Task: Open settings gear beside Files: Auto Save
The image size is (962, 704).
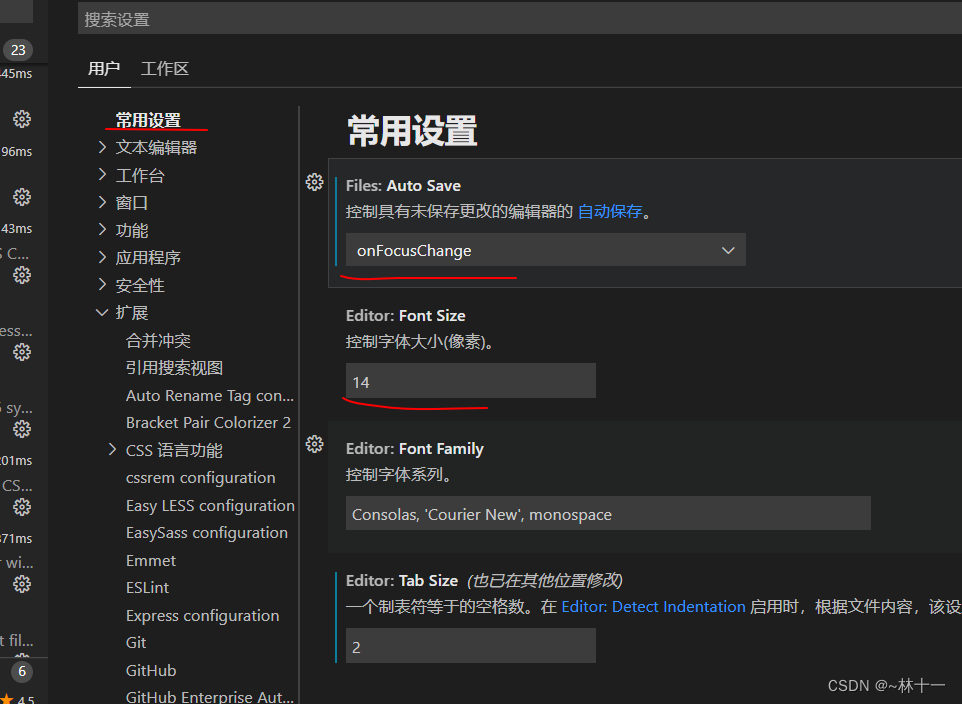Action: point(315,182)
